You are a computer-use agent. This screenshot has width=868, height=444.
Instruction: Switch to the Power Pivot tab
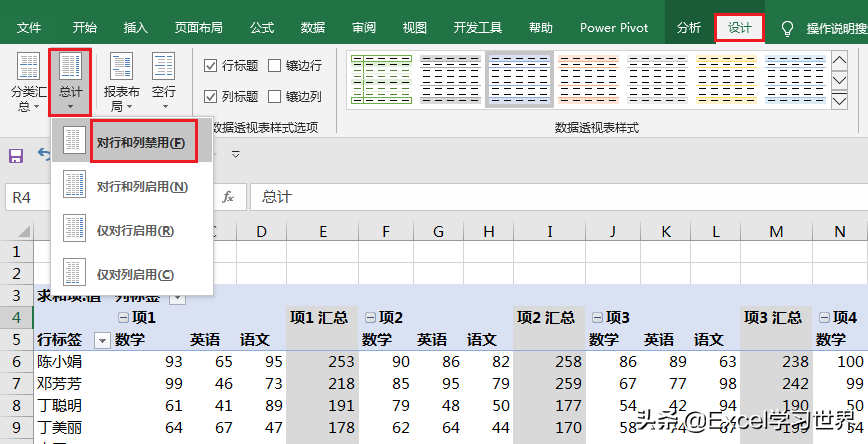tap(614, 28)
